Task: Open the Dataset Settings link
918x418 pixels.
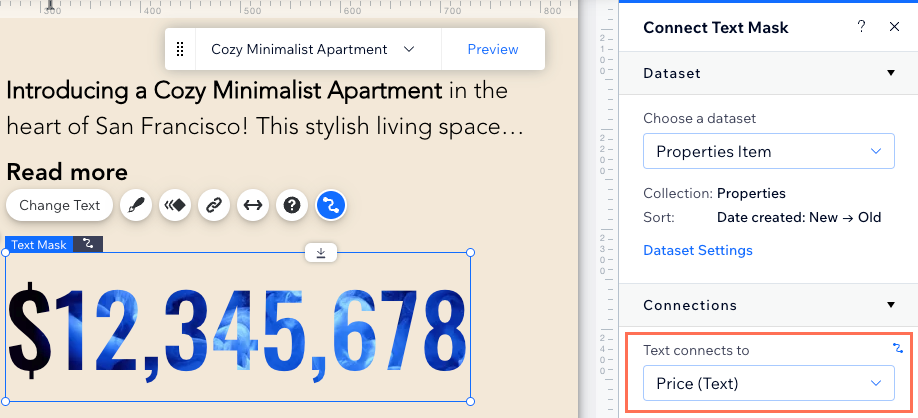Action: (x=698, y=251)
